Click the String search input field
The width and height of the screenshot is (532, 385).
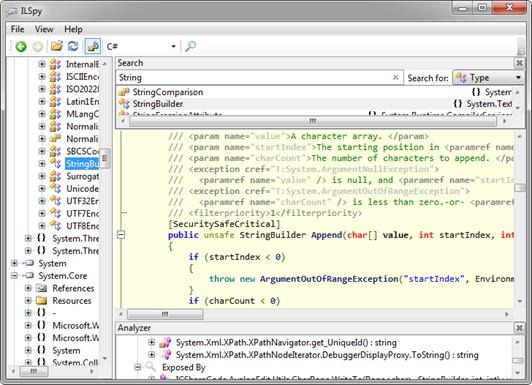(253, 78)
